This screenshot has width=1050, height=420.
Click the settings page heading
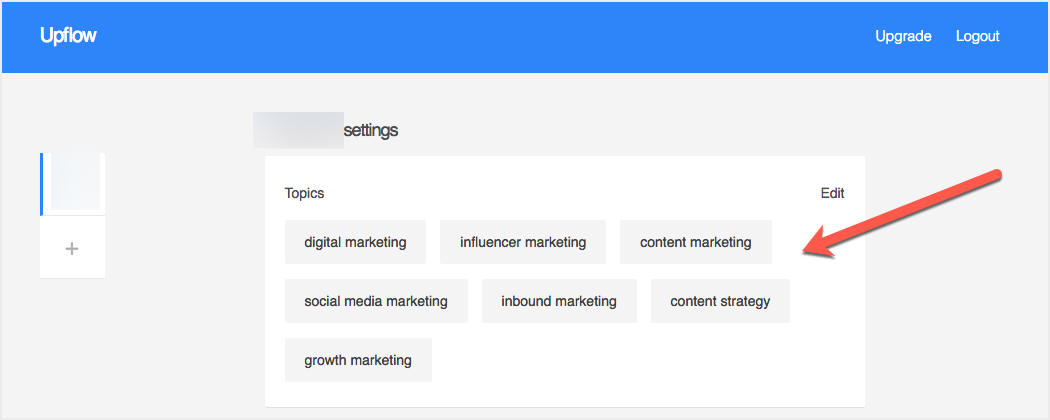370,130
